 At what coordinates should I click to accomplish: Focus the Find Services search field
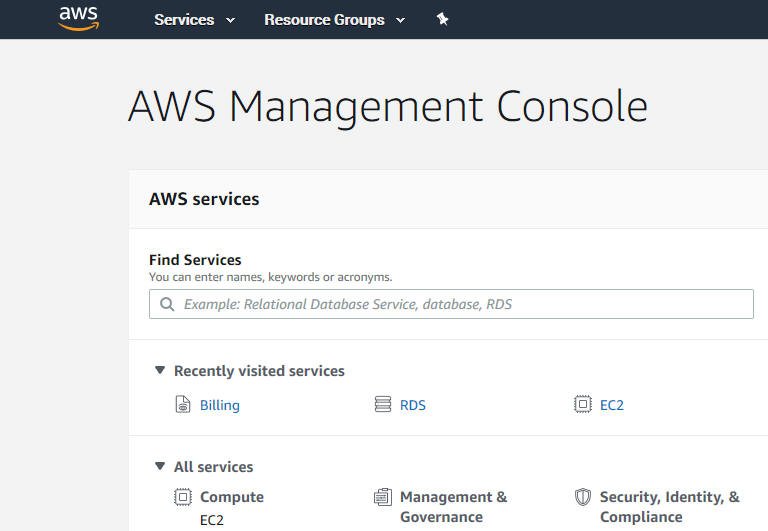[451, 304]
